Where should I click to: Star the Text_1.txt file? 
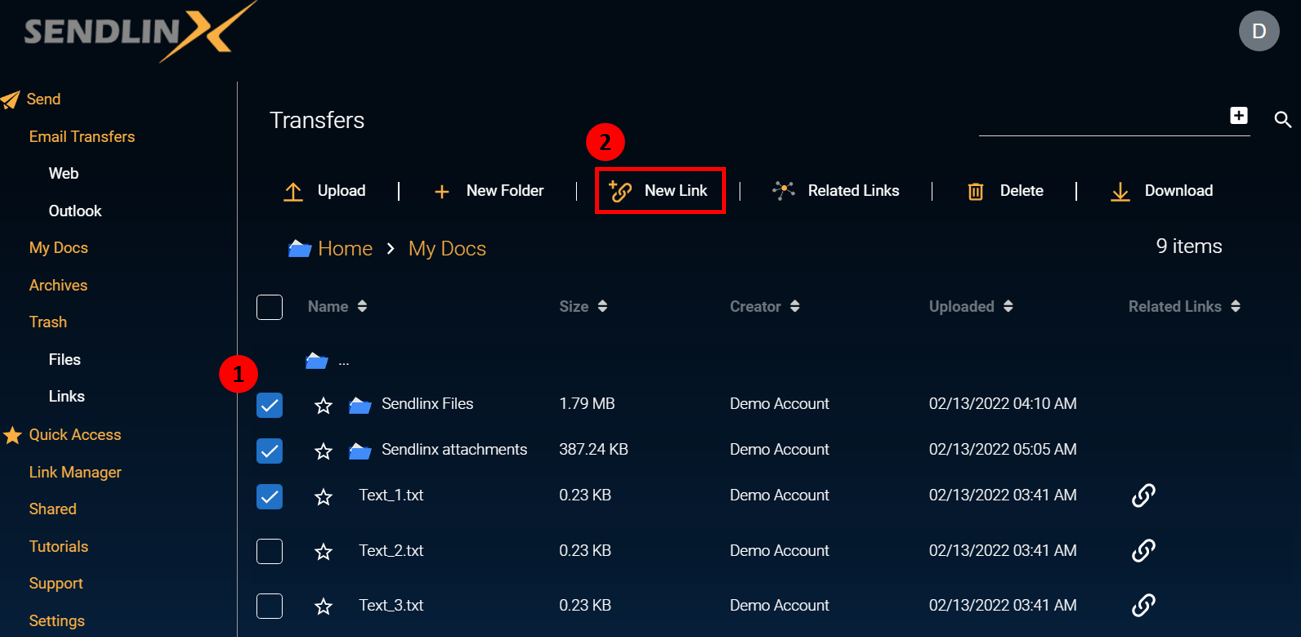323,496
